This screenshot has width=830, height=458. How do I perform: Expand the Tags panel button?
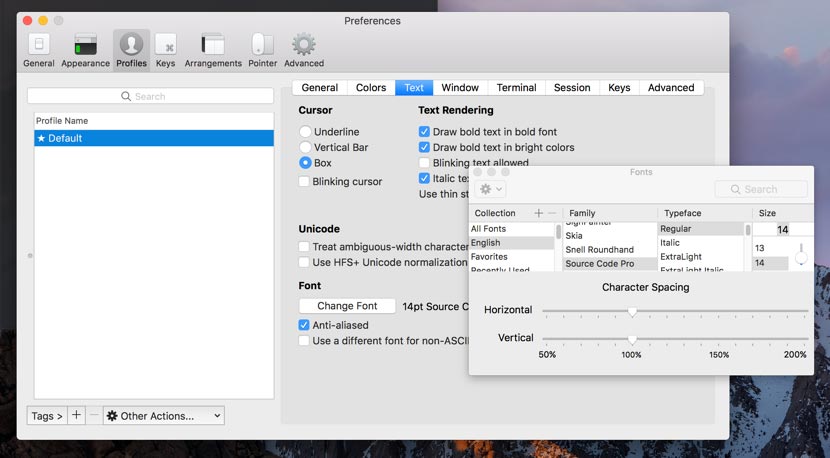click(47, 416)
